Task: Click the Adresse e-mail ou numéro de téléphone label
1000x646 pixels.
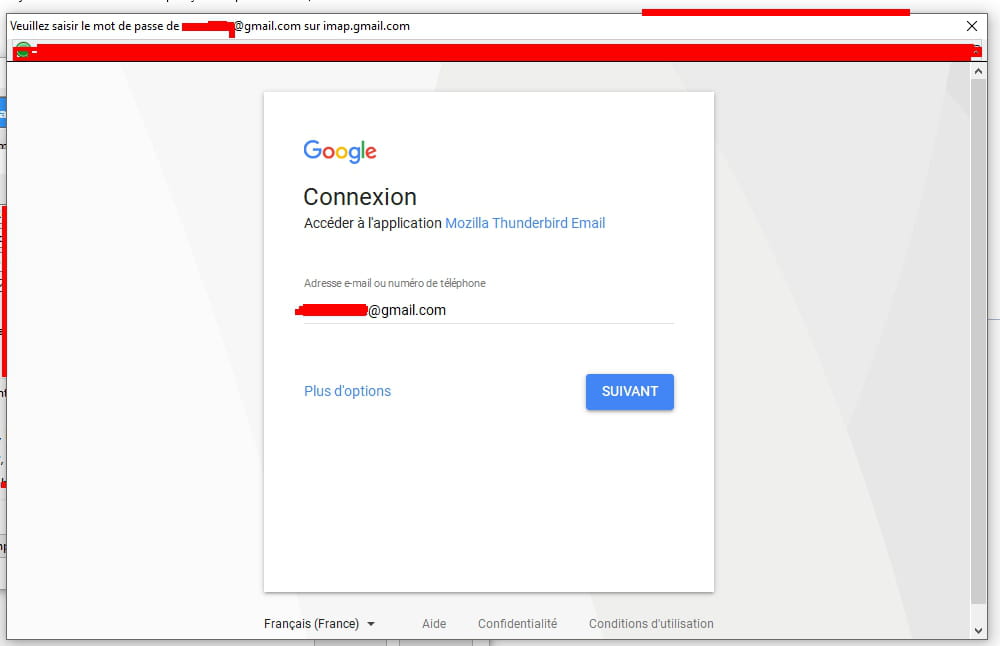Action: click(395, 283)
